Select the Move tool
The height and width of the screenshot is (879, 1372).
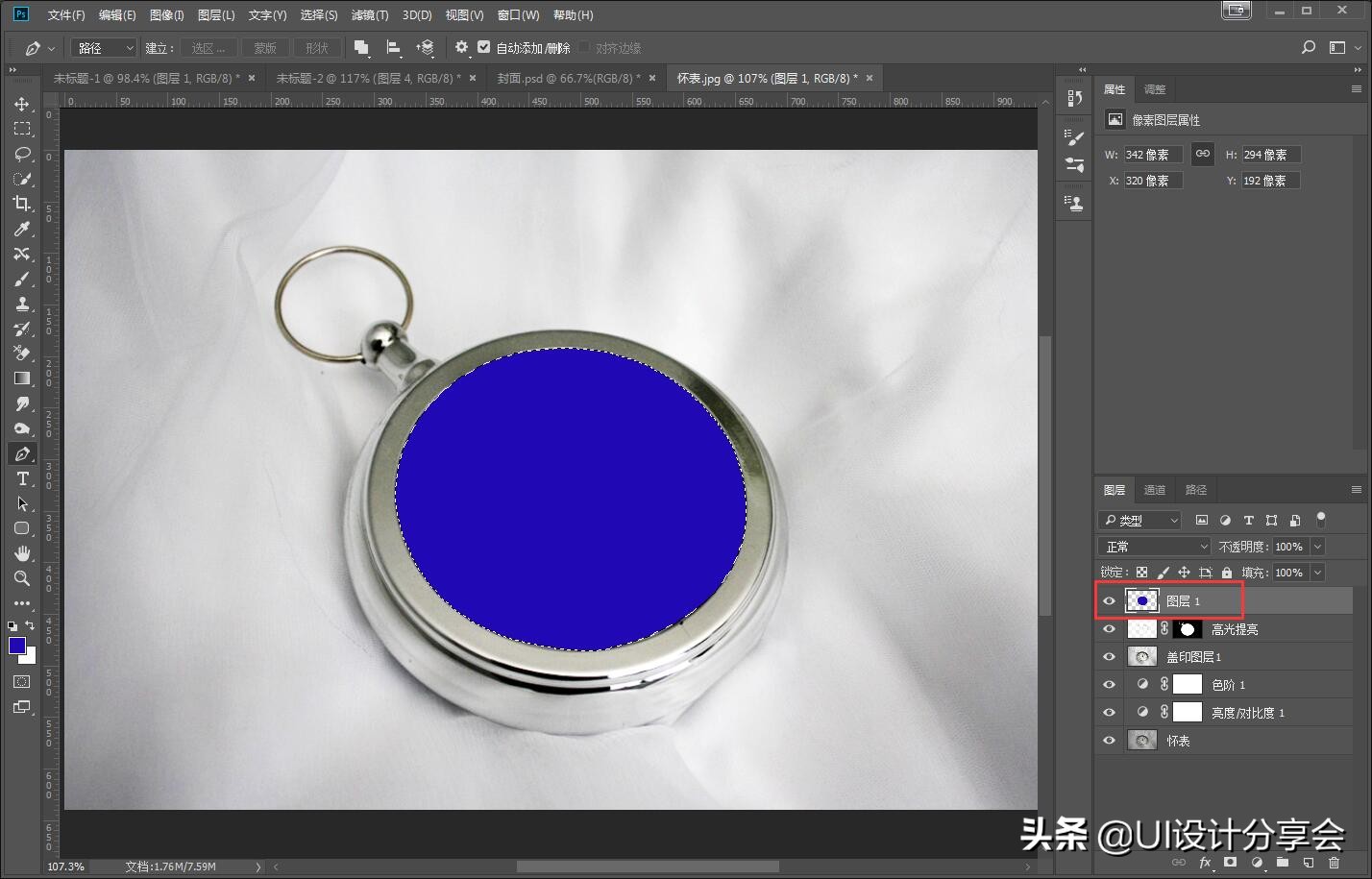(x=21, y=104)
